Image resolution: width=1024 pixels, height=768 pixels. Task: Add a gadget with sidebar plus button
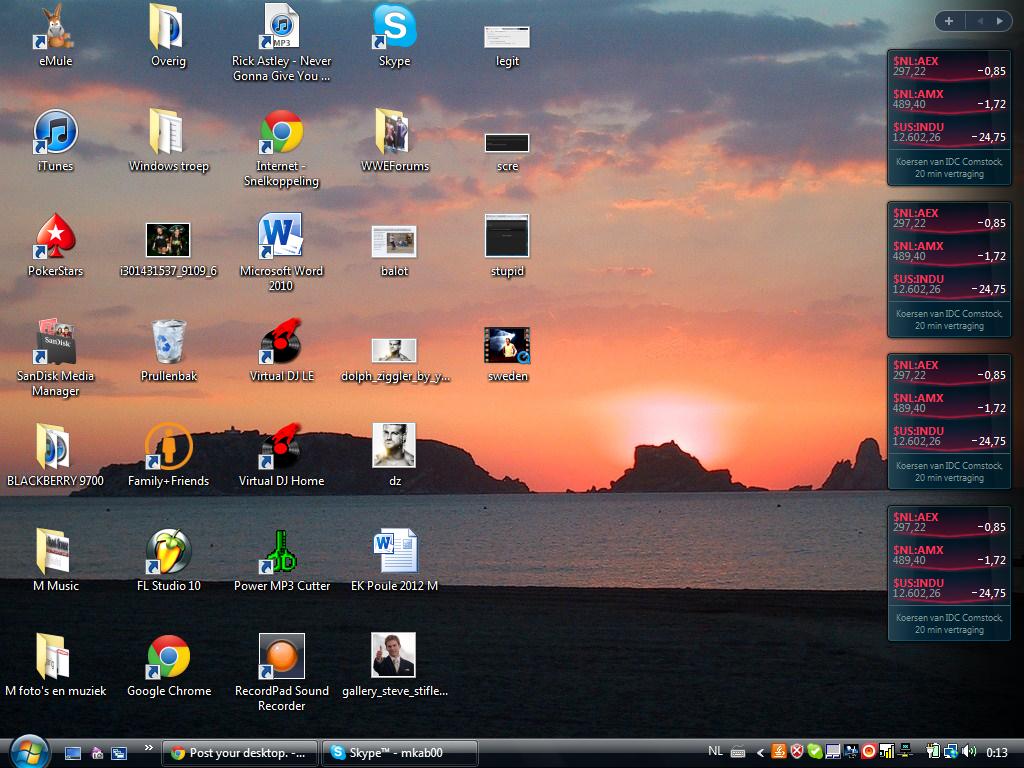tap(948, 21)
